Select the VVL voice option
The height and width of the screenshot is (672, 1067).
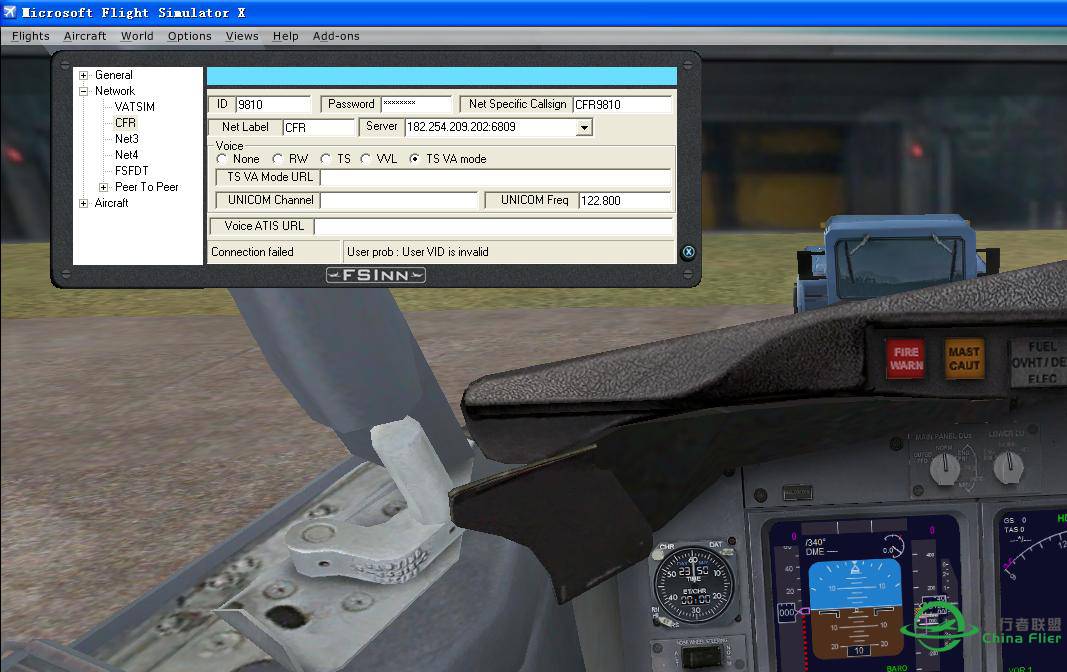[x=365, y=158]
